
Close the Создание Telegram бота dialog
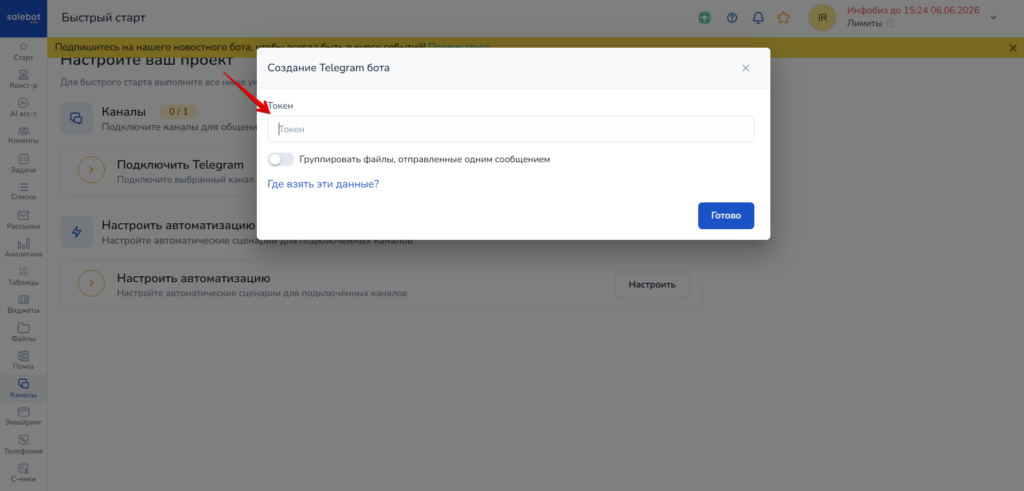pyautogui.click(x=746, y=68)
